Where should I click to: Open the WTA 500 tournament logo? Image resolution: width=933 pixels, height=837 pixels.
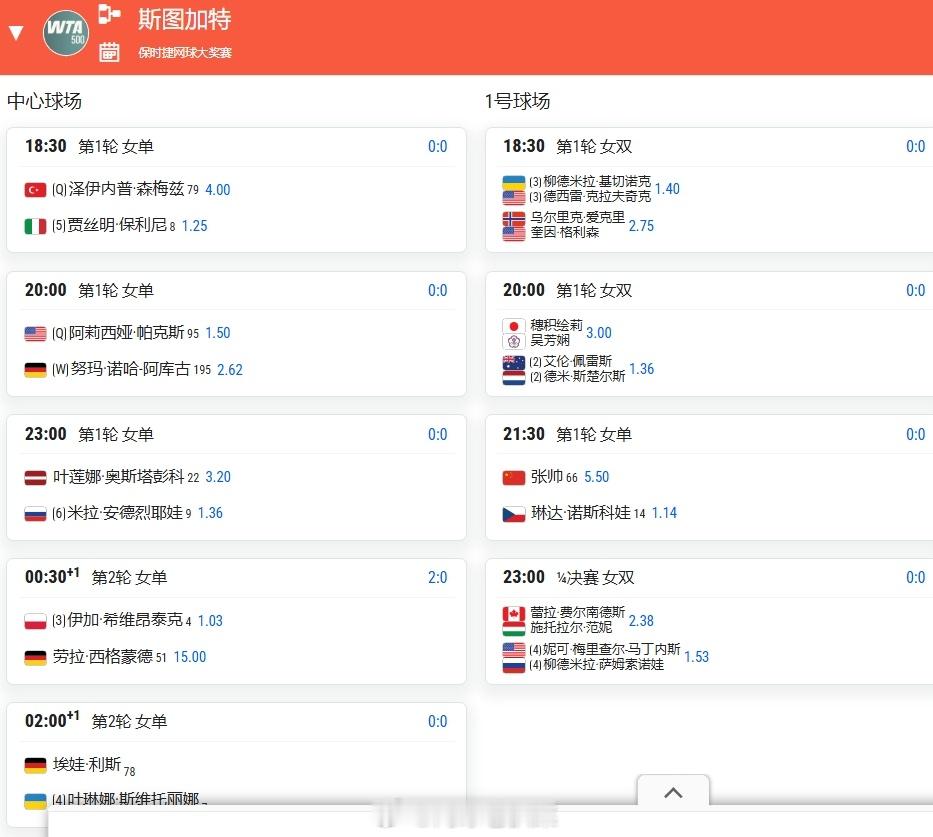point(66,33)
